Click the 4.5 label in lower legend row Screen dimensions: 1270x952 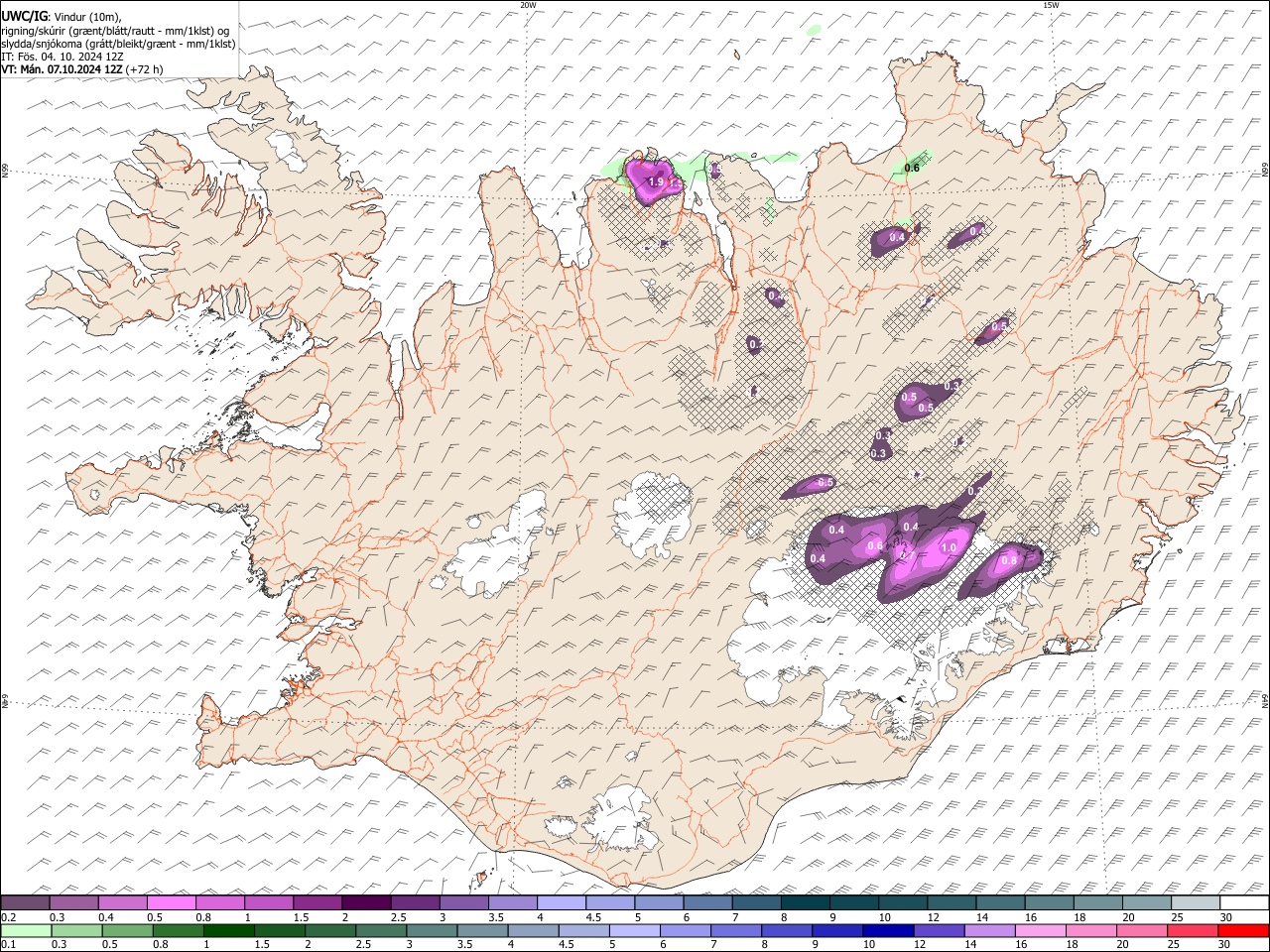point(565,945)
